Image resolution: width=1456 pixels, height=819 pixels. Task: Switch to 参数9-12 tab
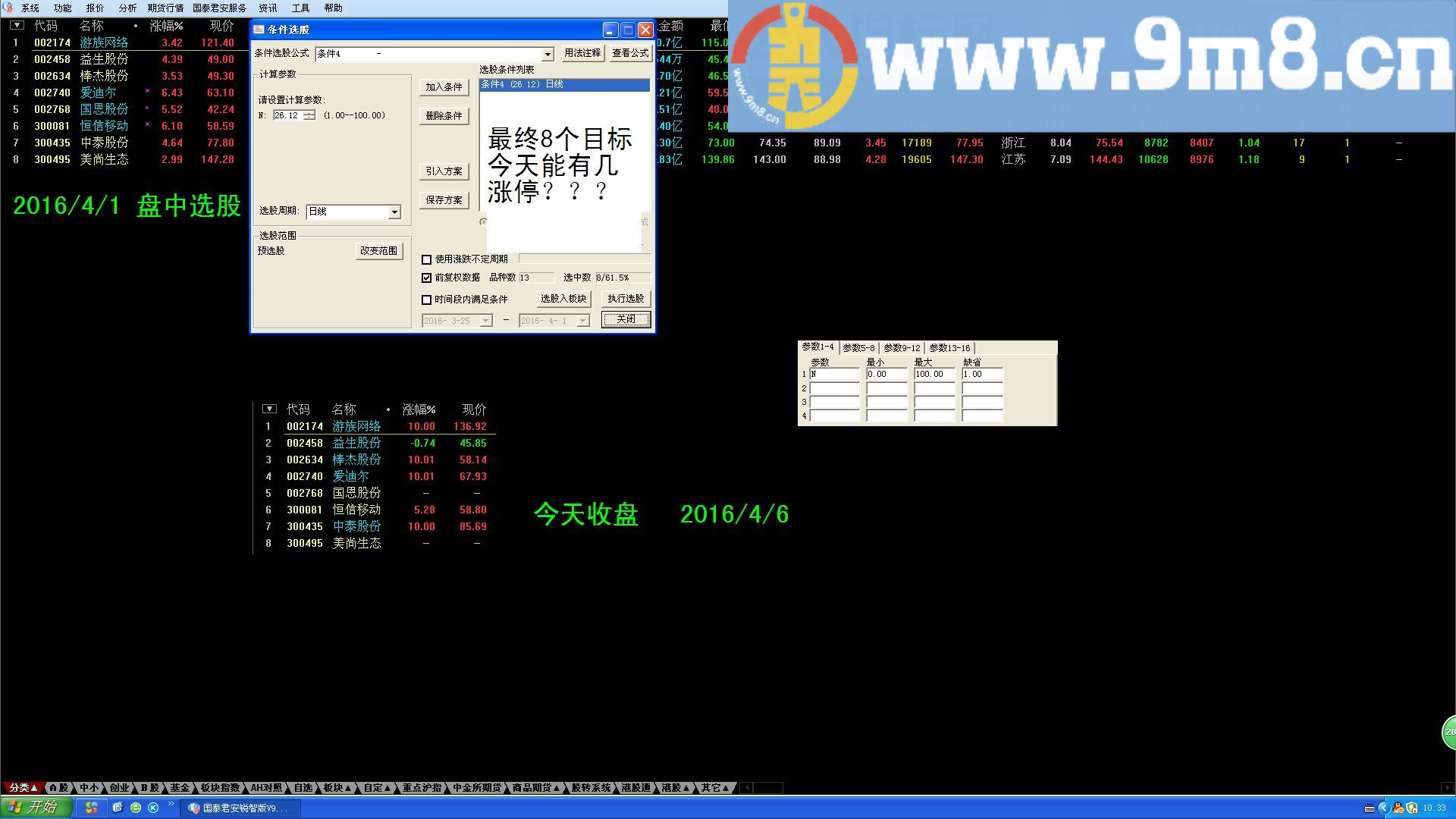pos(902,348)
